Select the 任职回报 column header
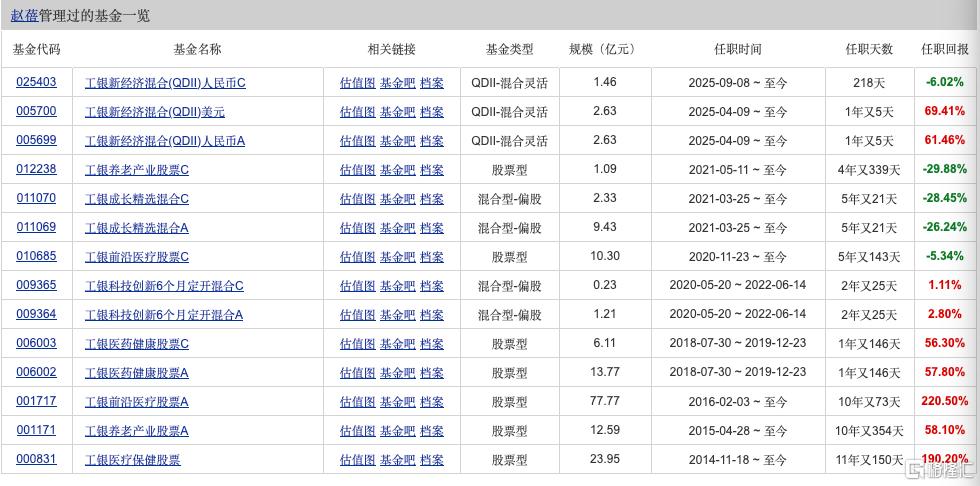 pyautogui.click(x=944, y=49)
